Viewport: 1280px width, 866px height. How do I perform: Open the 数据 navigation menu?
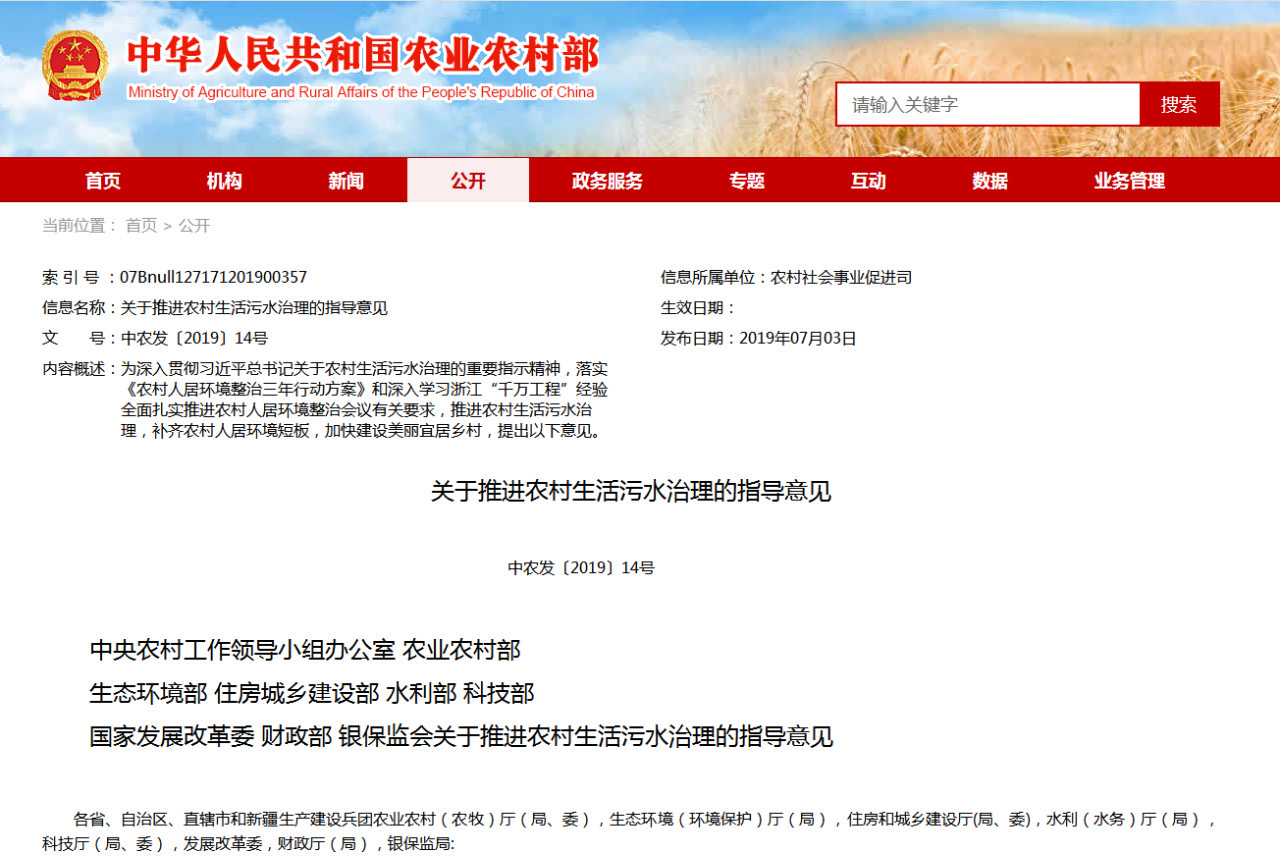(x=989, y=180)
